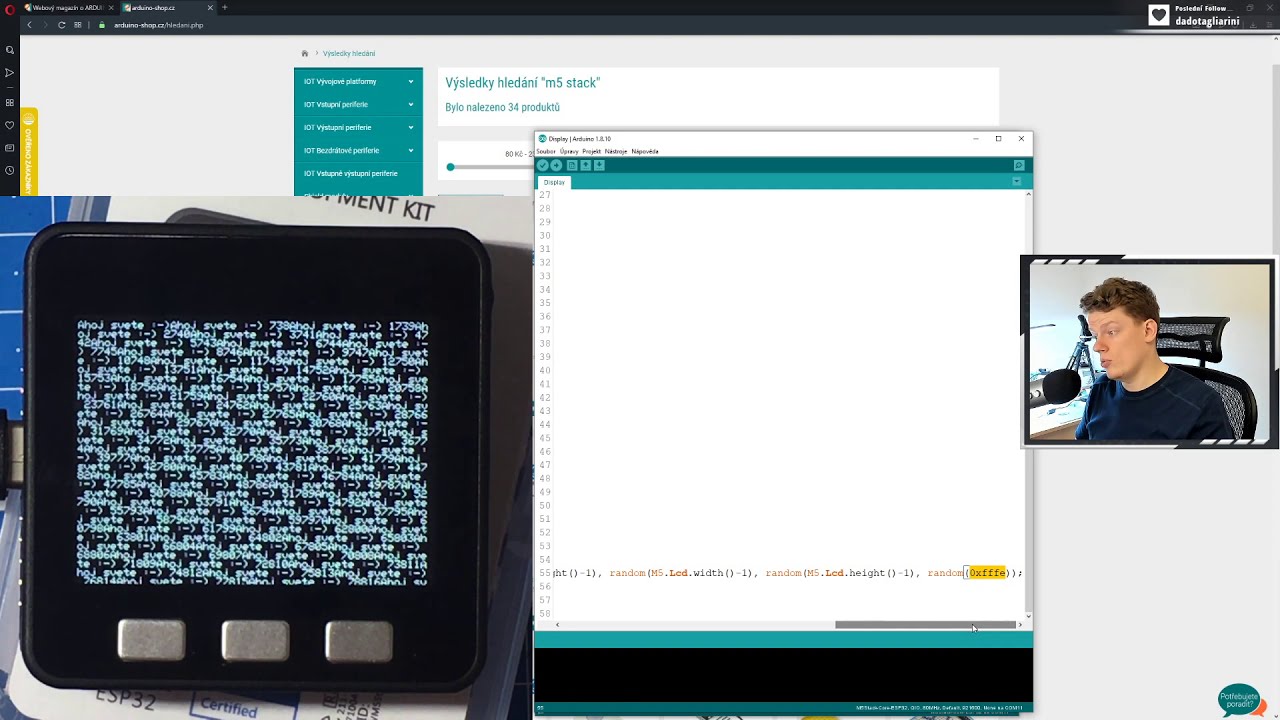
Task: Expand the IOT Vstupní periferie chevron
Action: coord(410,104)
